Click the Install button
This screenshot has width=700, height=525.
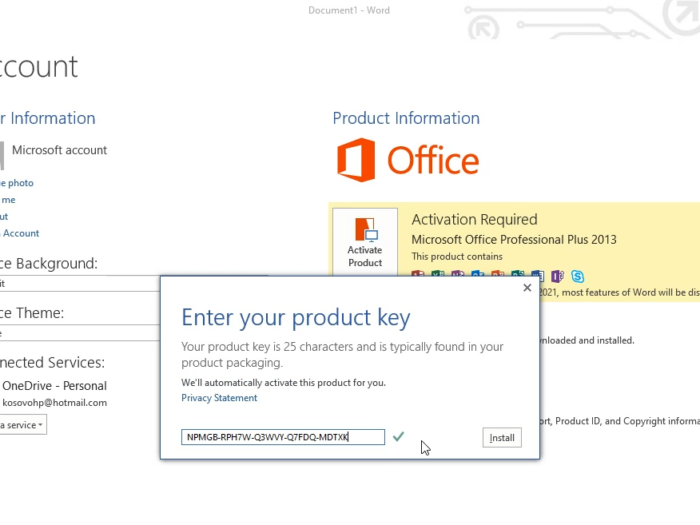[x=502, y=438]
